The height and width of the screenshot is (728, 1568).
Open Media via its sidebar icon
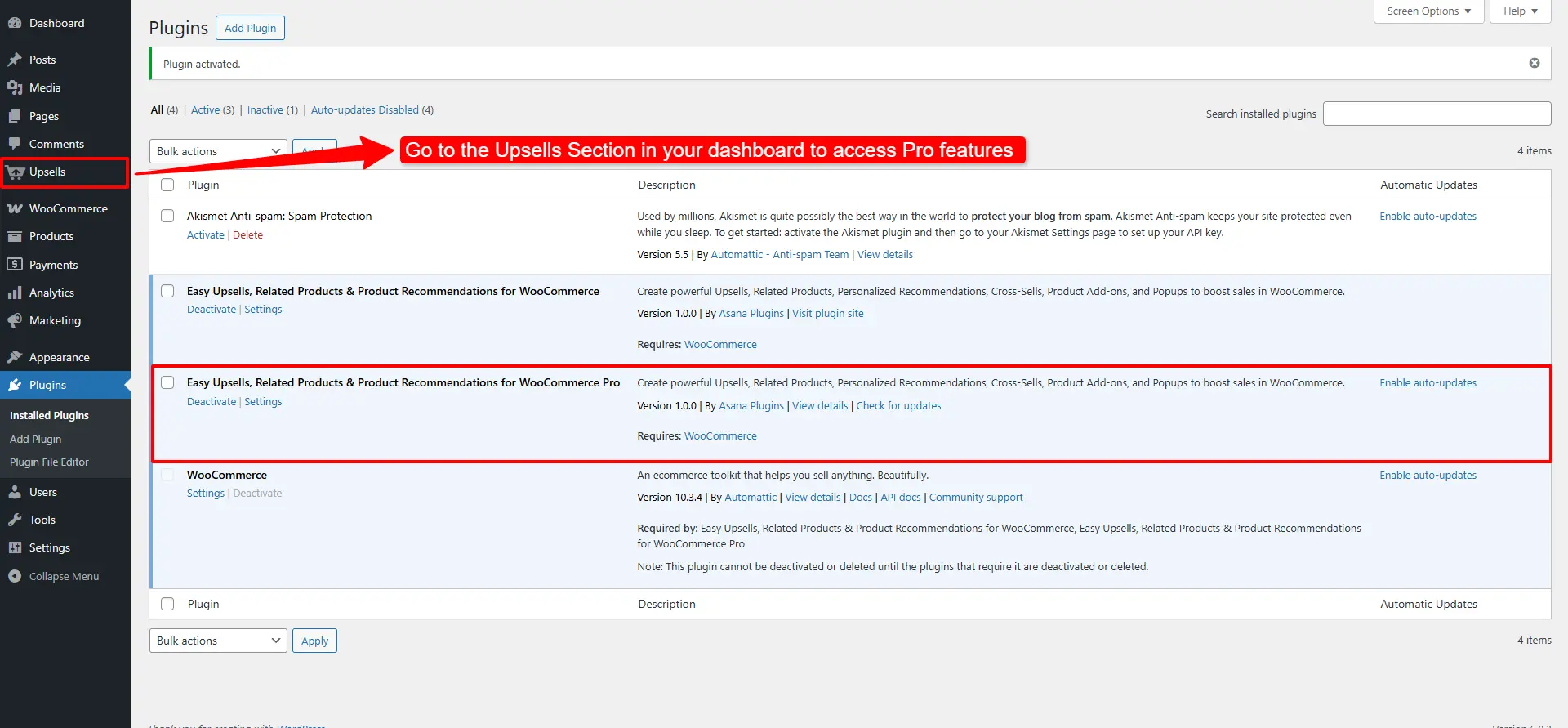[x=15, y=87]
